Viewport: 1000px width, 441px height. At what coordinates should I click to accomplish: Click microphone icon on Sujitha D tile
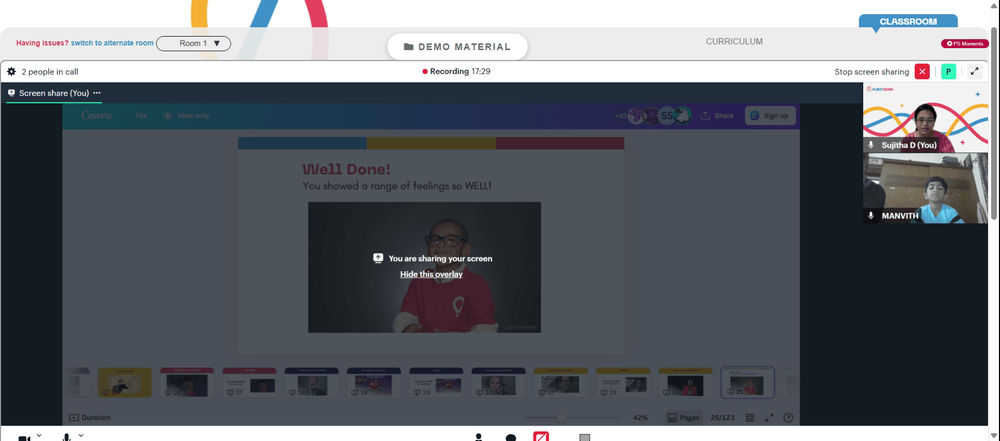tap(871, 146)
